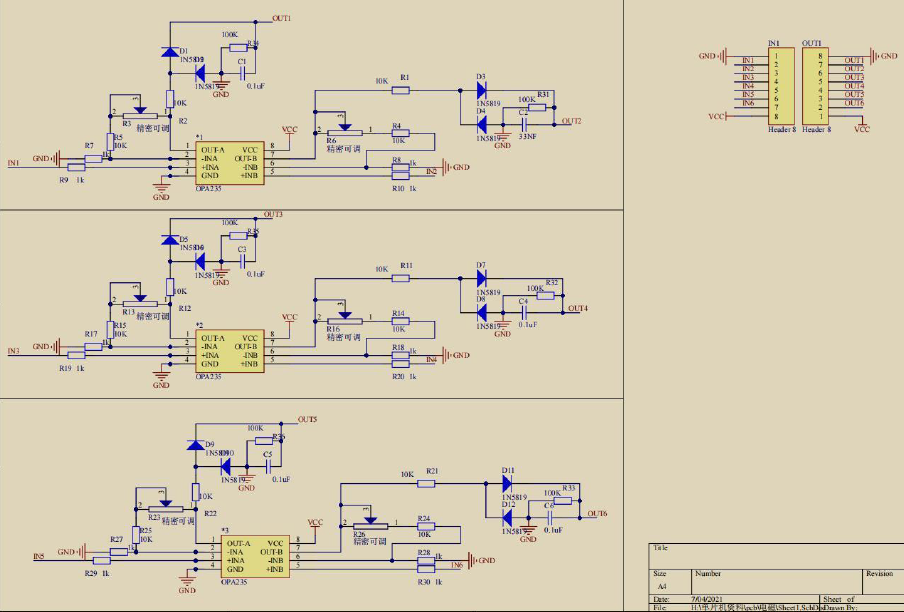904x612 pixels.
Task: Click the Title field in title block
Action: 777,557
